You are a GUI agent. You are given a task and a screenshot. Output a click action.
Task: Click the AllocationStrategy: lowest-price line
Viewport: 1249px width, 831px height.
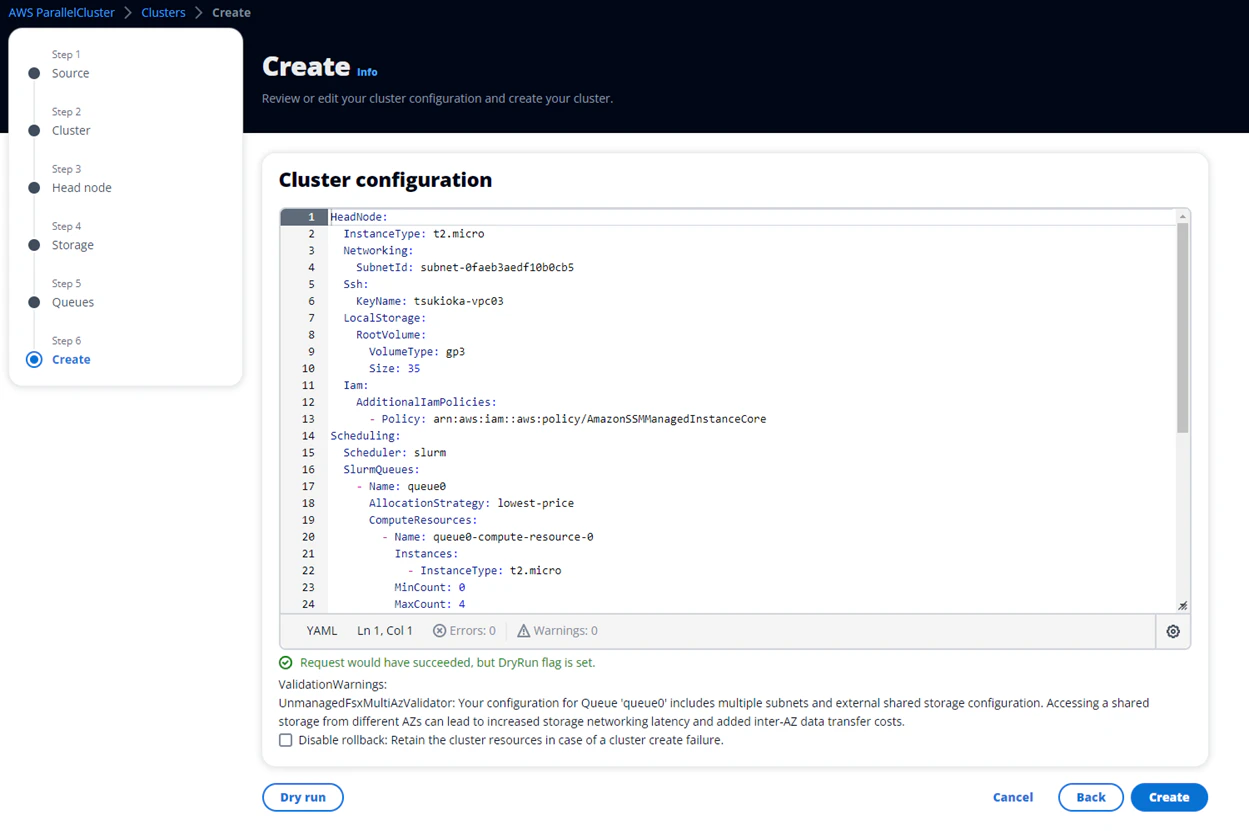(x=472, y=503)
